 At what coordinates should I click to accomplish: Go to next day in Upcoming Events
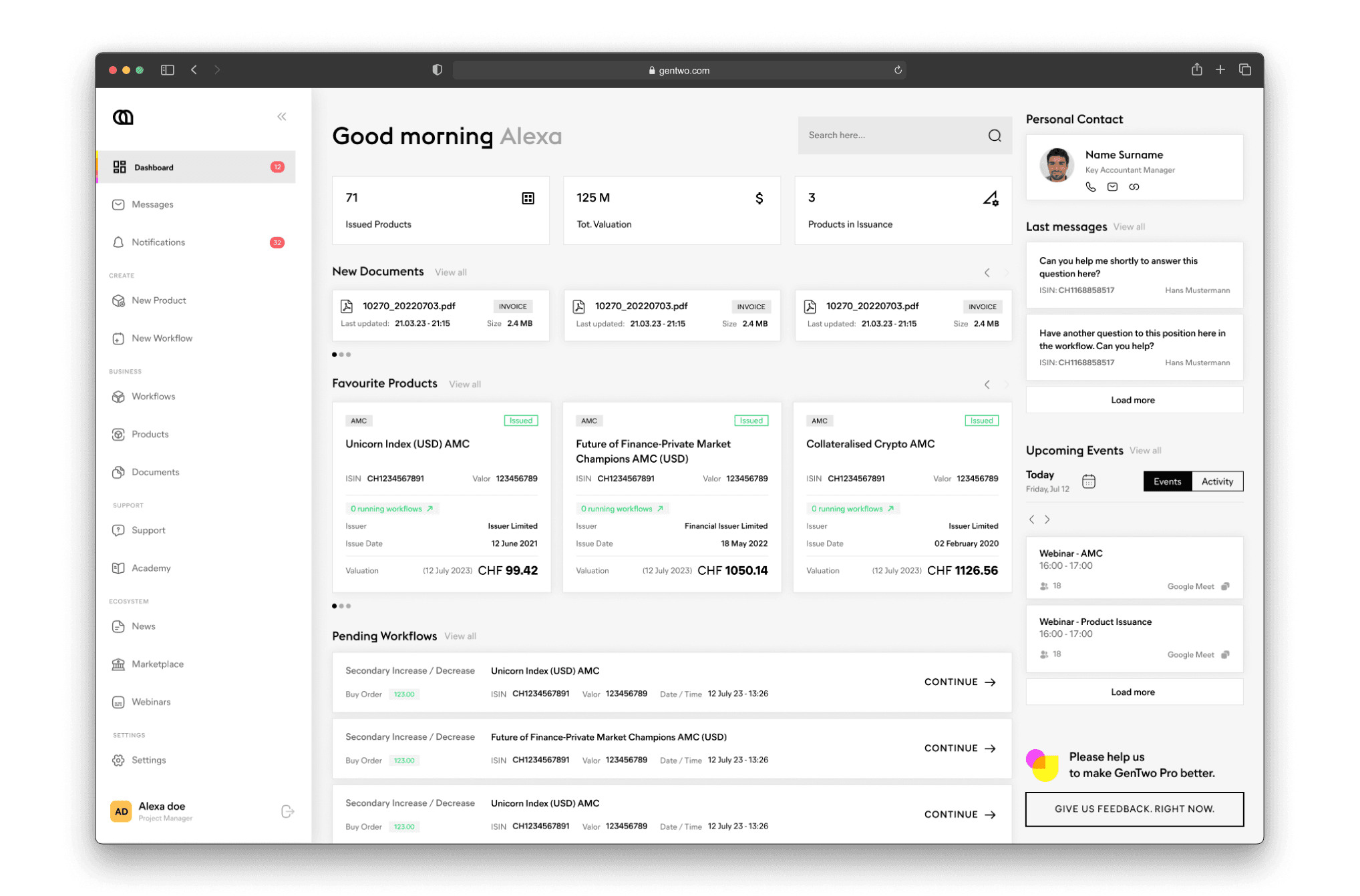[1047, 519]
